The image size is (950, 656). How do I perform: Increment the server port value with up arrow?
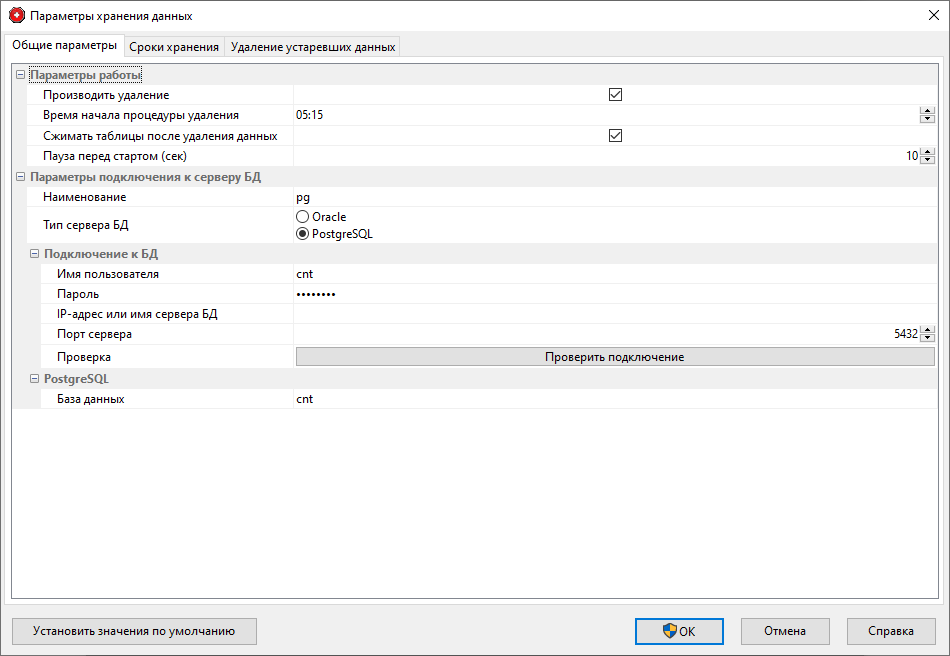tap(927, 331)
